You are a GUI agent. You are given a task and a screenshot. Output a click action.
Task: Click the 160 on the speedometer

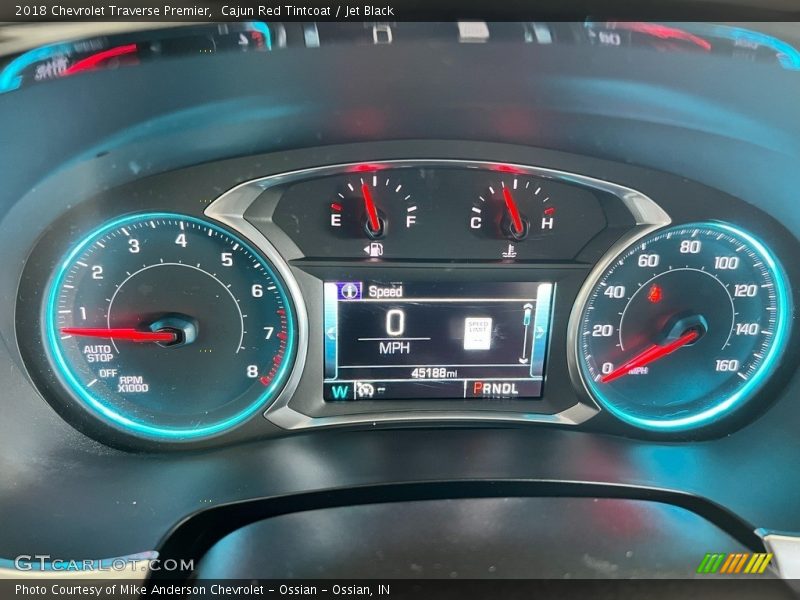(x=727, y=365)
